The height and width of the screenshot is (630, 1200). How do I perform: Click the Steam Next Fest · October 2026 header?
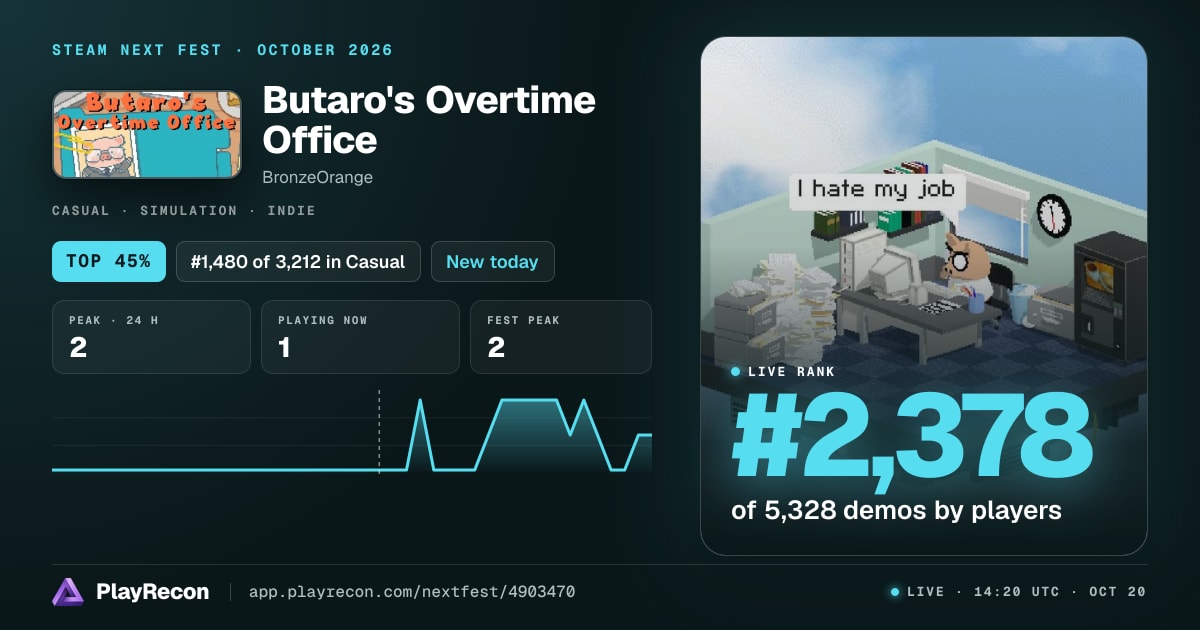[222, 50]
